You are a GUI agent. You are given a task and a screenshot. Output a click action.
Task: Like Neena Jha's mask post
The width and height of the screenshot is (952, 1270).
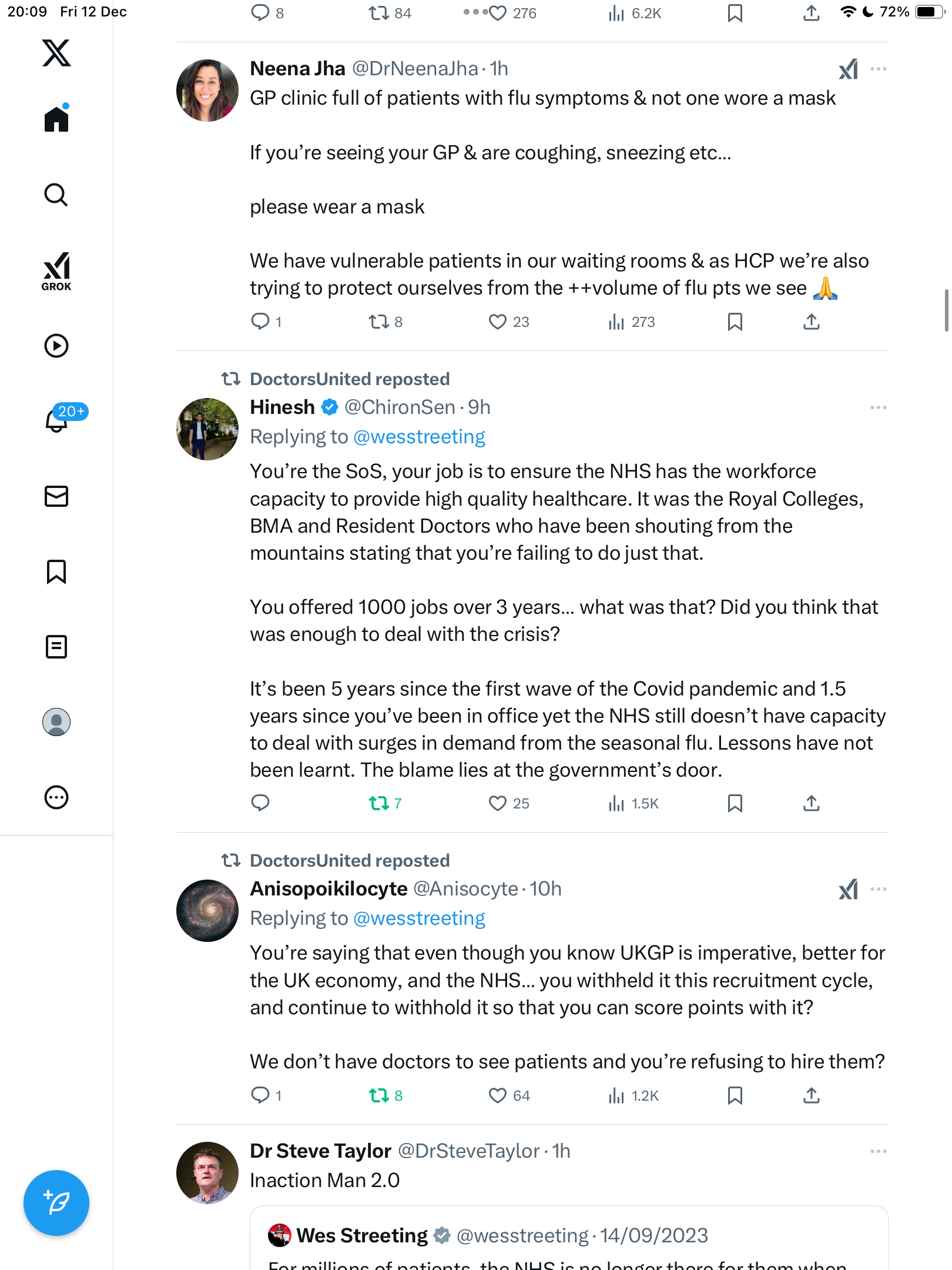coord(498,322)
